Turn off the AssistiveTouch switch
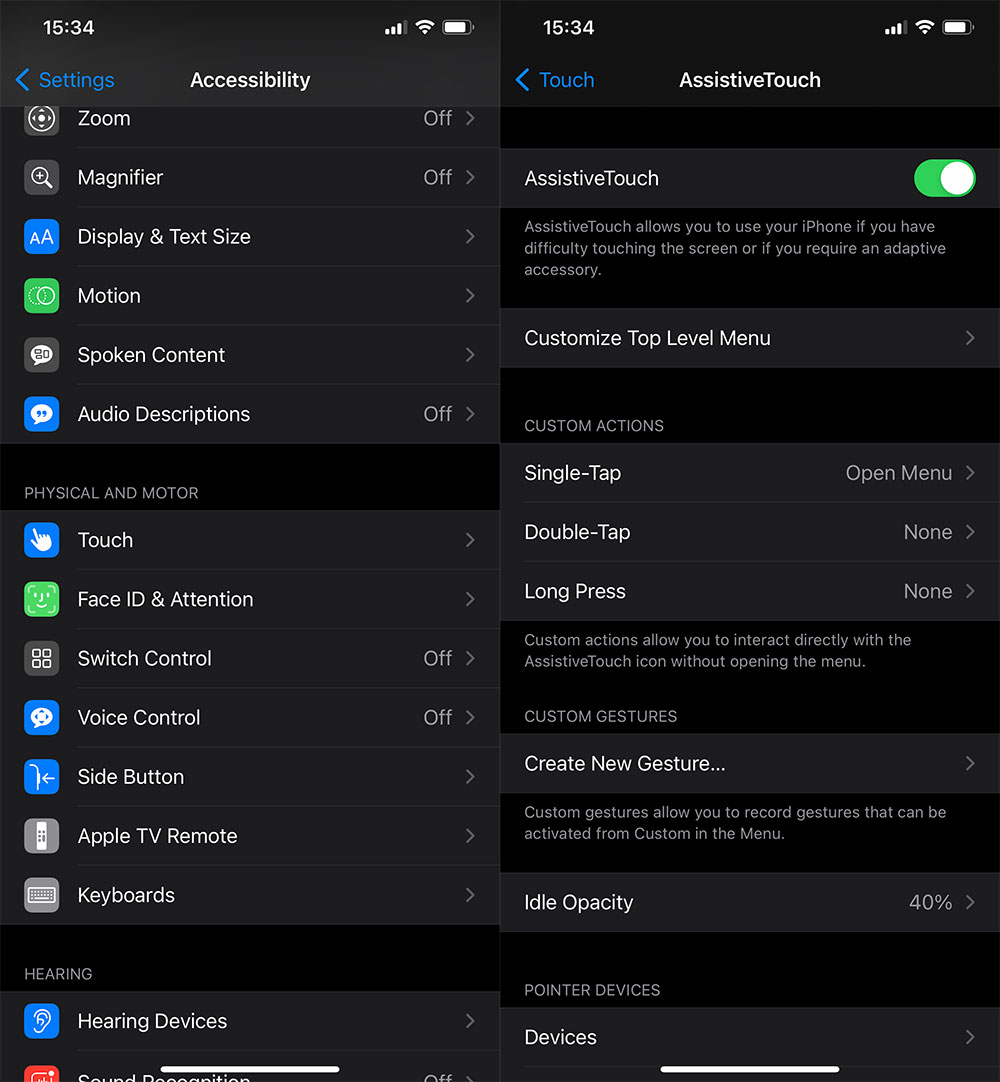The height and width of the screenshot is (1082, 1000). click(944, 178)
